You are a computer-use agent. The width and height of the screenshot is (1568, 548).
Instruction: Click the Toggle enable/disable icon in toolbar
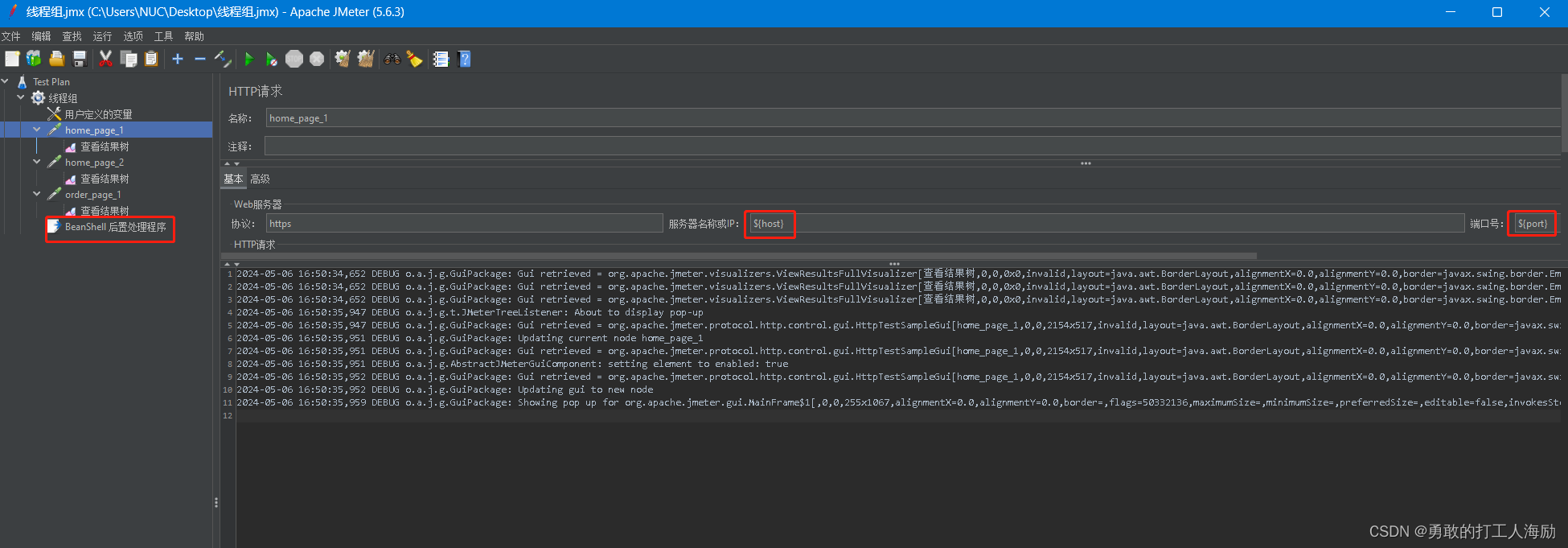223,59
